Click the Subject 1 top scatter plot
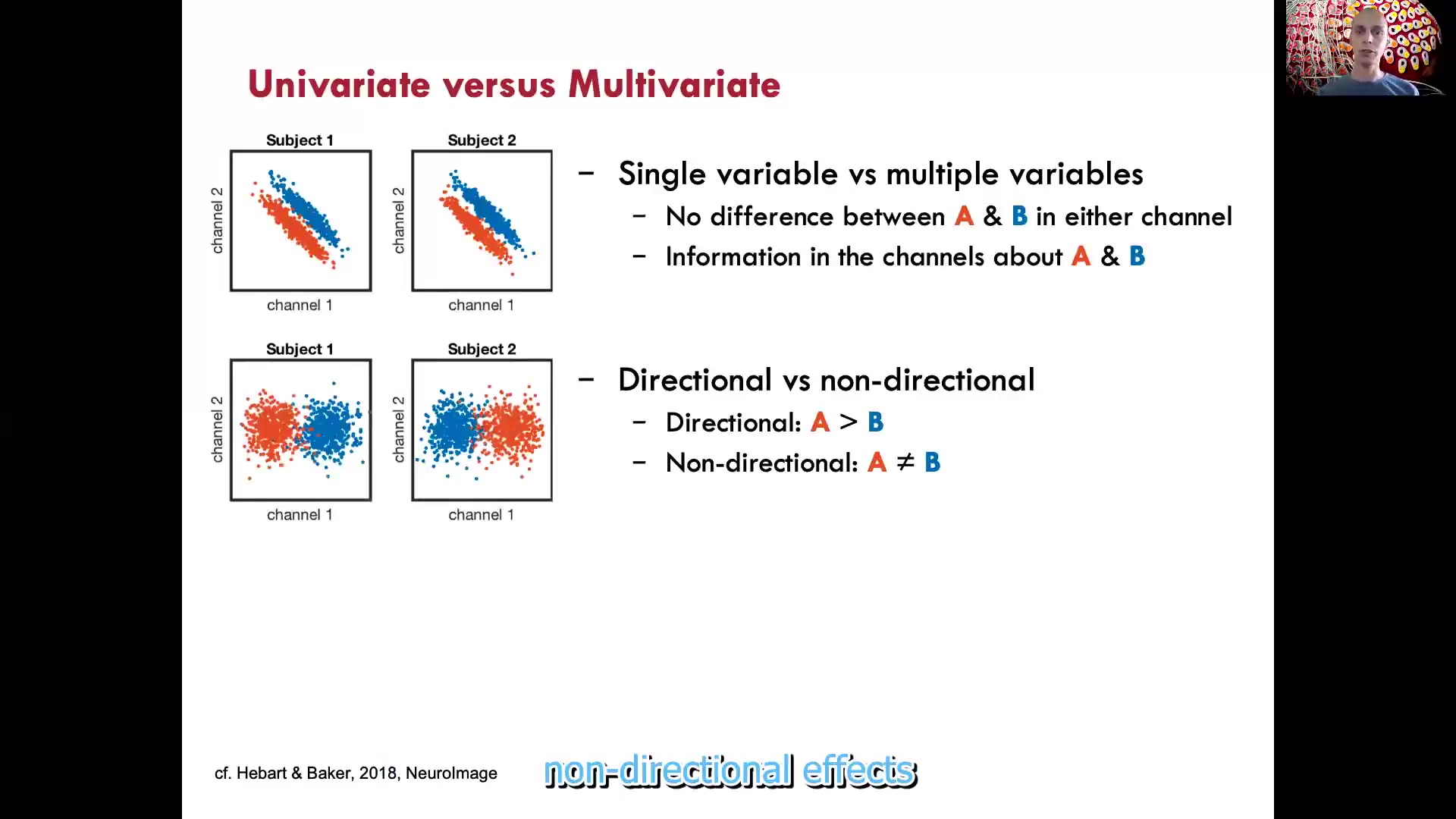The height and width of the screenshot is (819, 1456). click(299, 219)
